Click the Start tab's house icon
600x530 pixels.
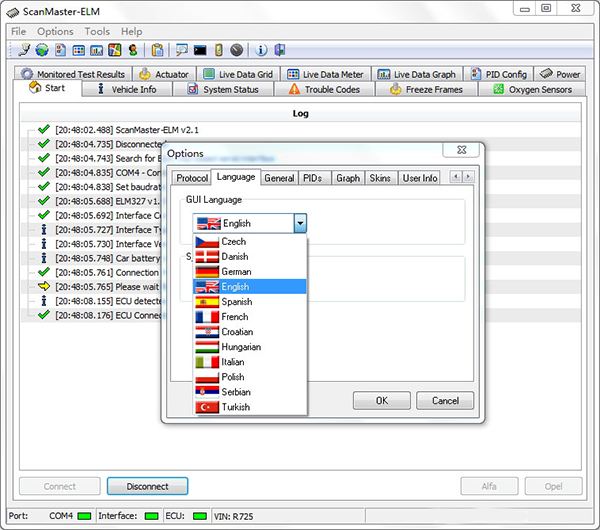(35, 87)
